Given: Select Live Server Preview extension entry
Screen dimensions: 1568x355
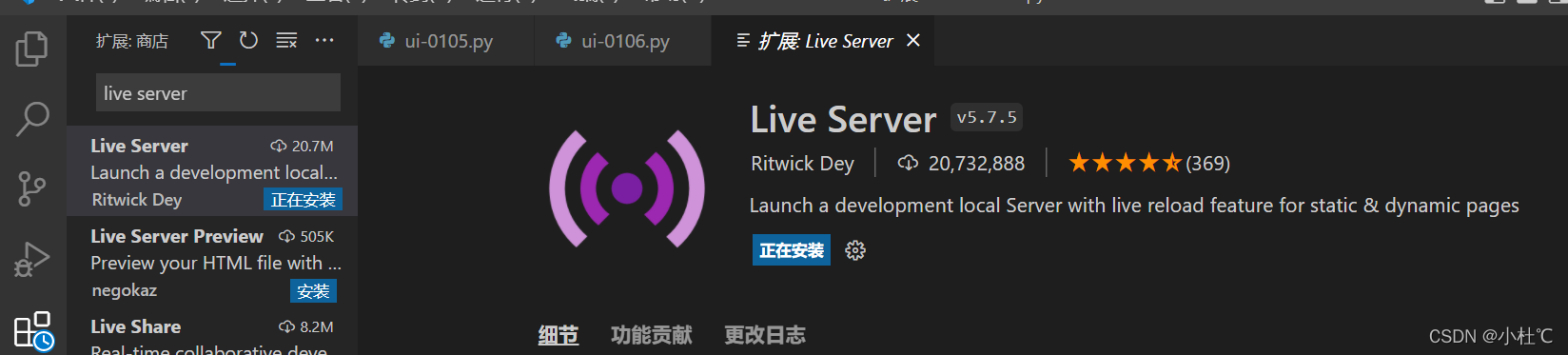Looking at the screenshot, I should pyautogui.click(x=212, y=262).
